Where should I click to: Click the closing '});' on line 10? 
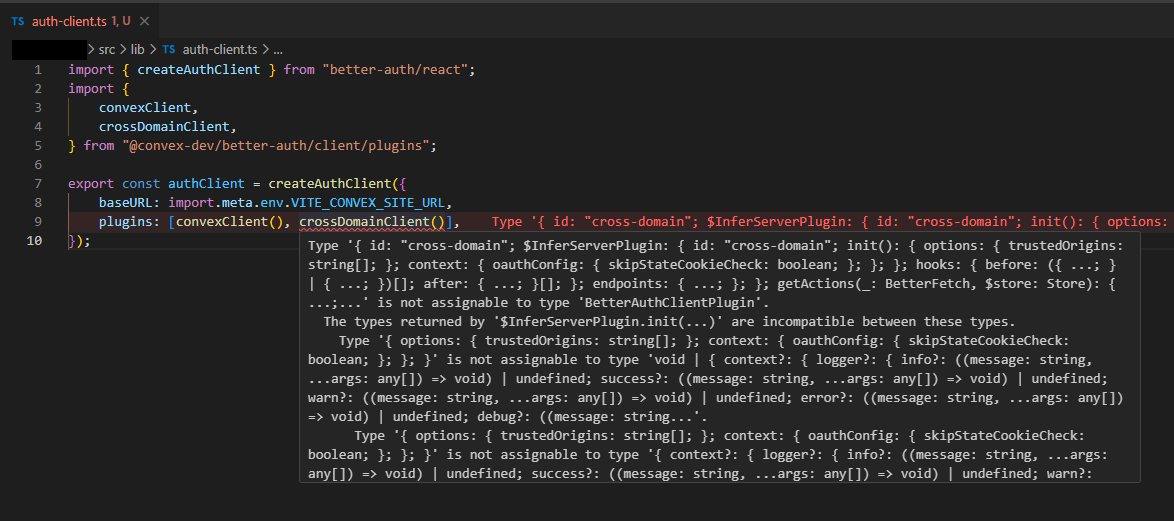[x=80, y=241]
